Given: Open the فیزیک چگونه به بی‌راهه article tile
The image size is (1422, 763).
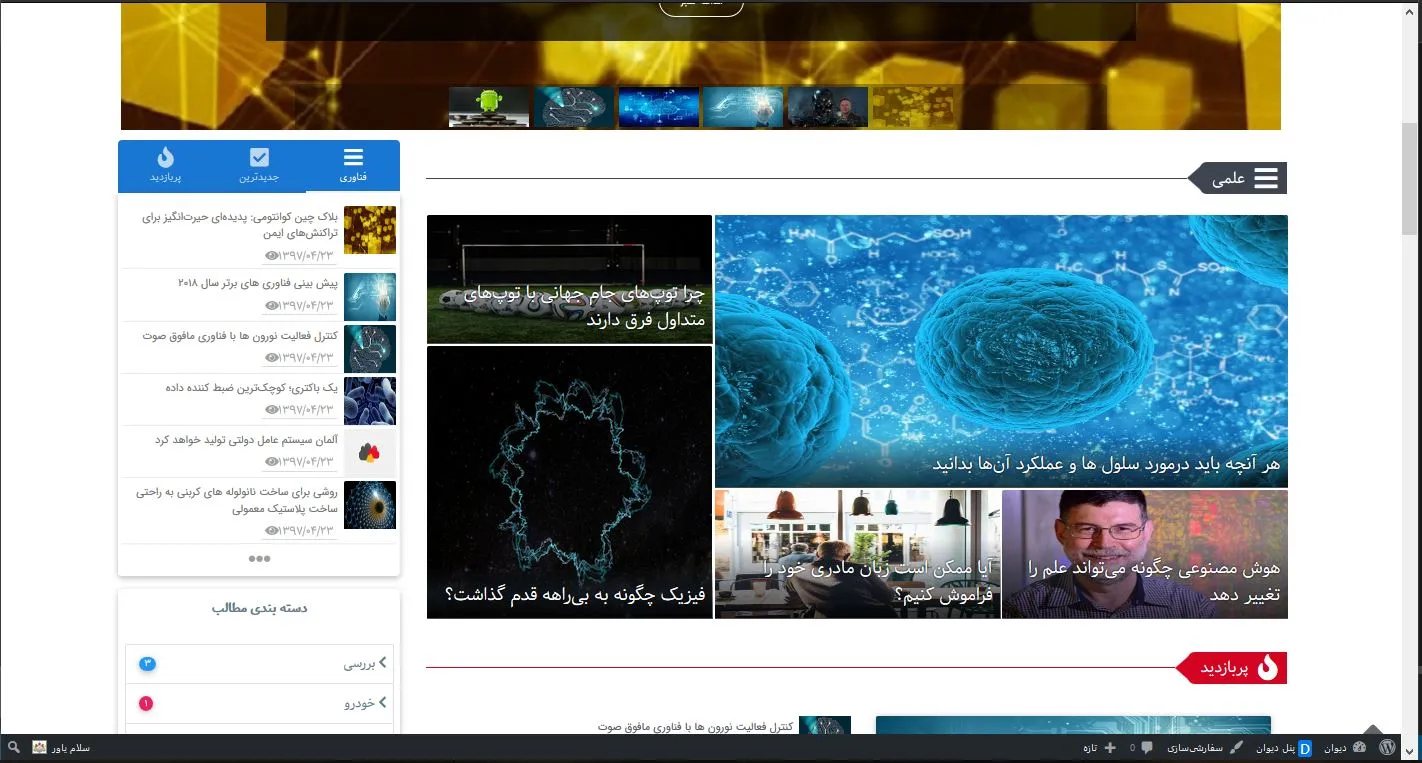Looking at the screenshot, I should [x=569, y=482].
